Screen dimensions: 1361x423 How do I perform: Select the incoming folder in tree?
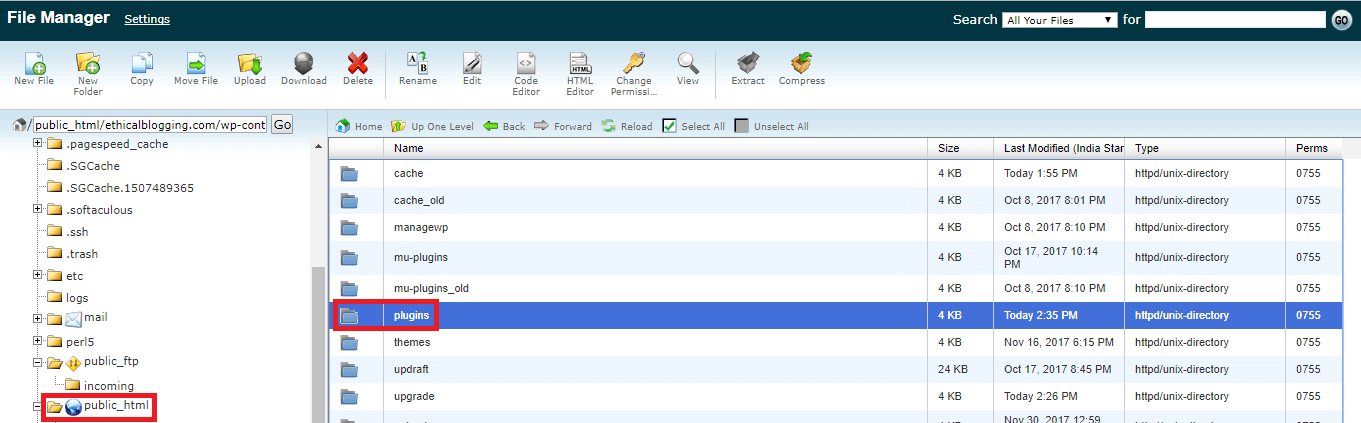(109, 385)
